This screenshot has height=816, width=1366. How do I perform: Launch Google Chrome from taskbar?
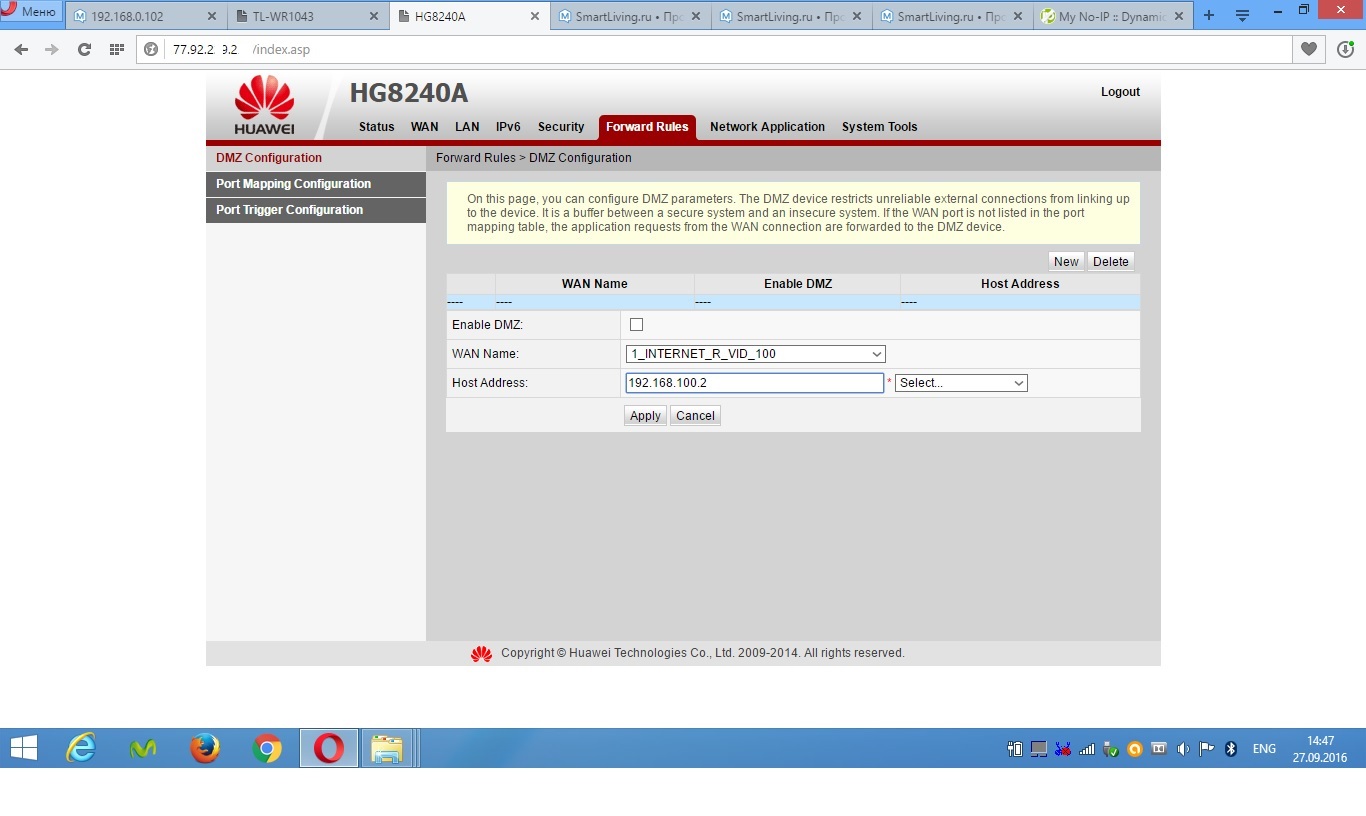click(x=267, y=748)
